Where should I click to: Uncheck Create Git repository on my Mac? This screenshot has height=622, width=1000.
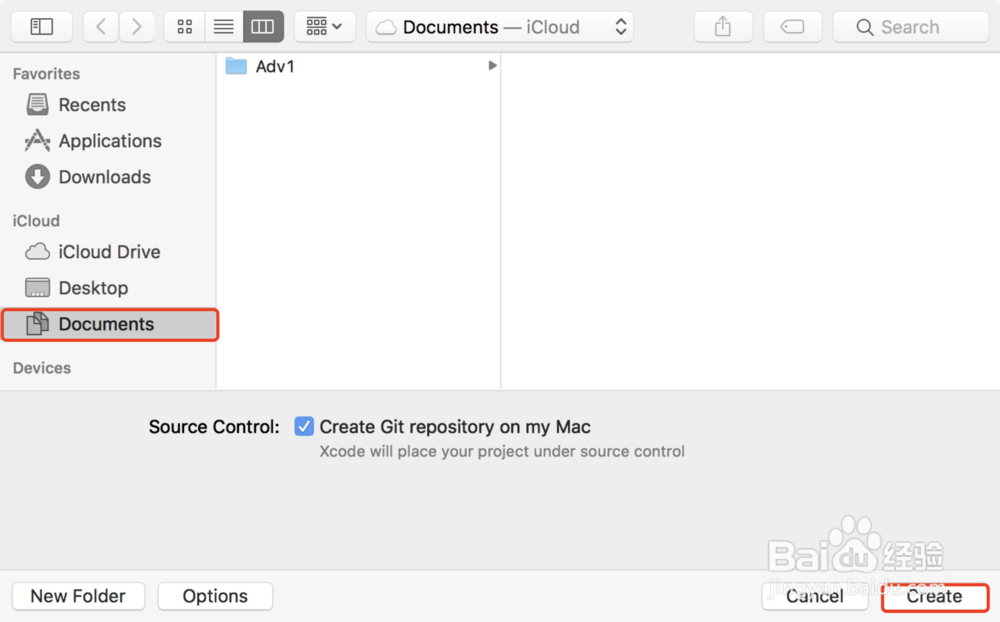(304, 426)
